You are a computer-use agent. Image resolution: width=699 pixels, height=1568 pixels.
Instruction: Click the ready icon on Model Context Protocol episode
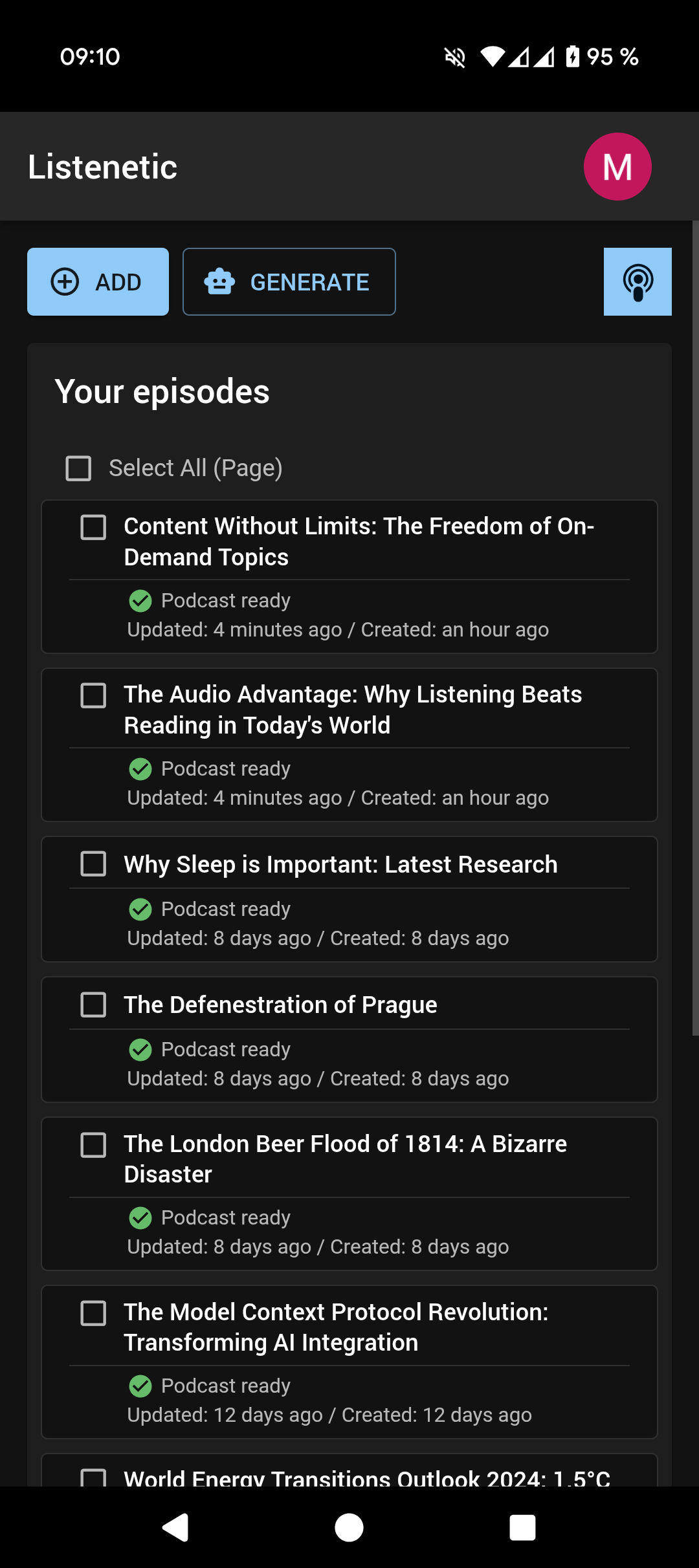[x=140, y=1386]
